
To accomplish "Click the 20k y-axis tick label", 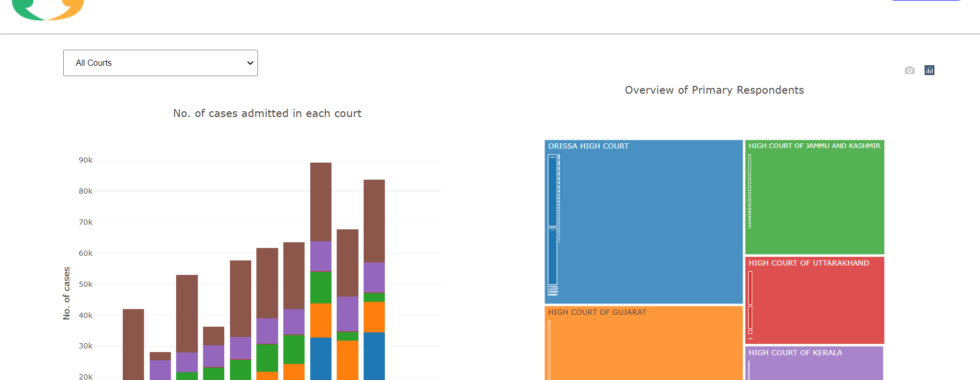I will pyautogui.click(x=86, y=377).
